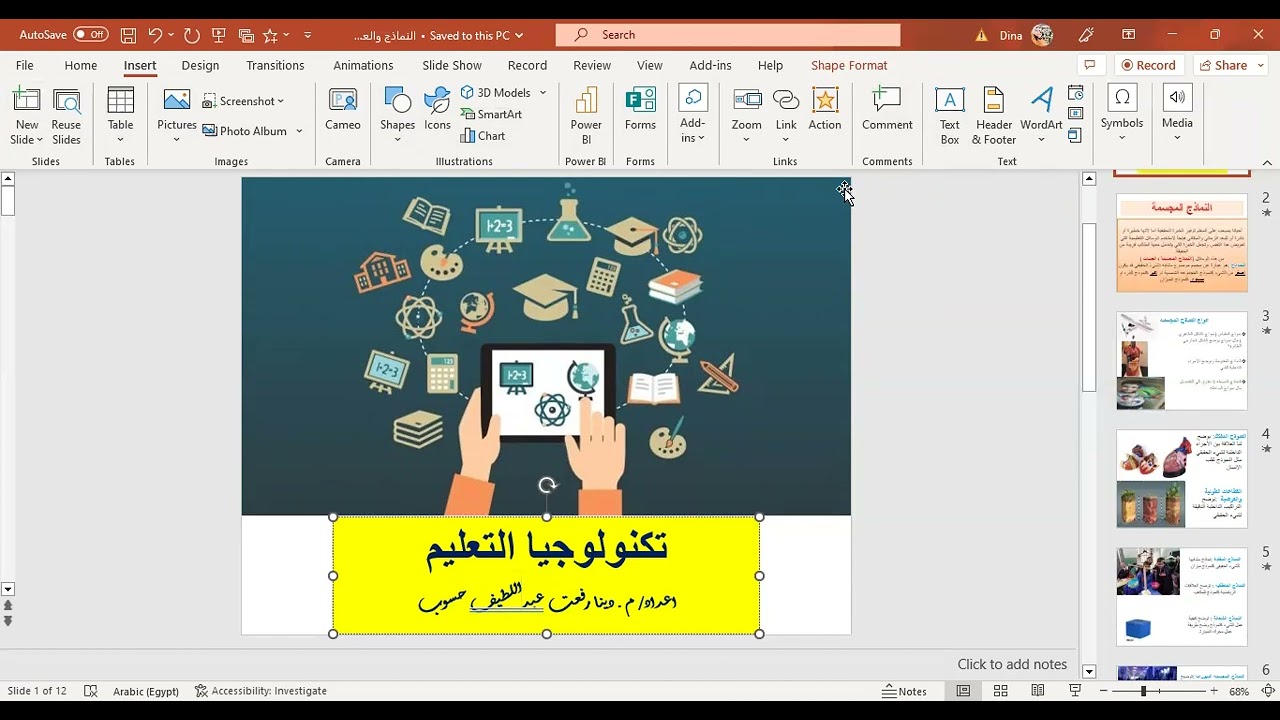Expand the 3D Models dropdown arrow

(x=543, y=92)
